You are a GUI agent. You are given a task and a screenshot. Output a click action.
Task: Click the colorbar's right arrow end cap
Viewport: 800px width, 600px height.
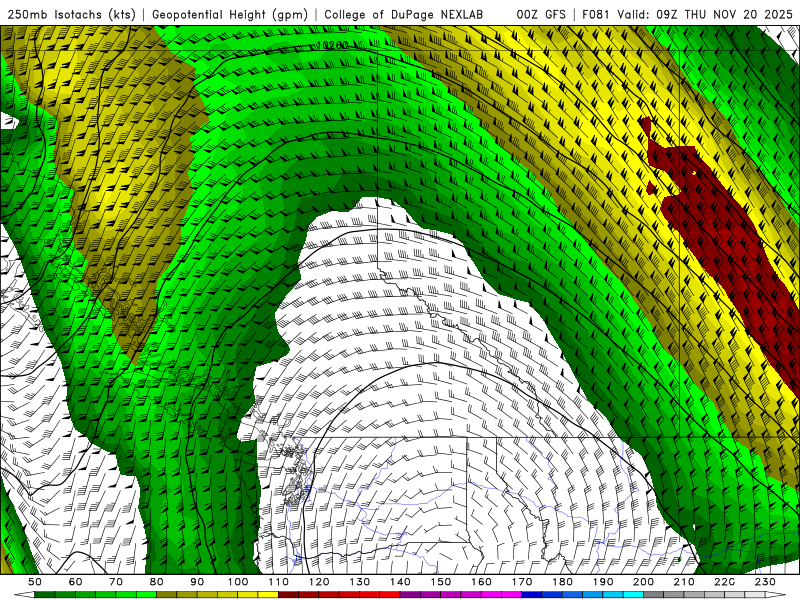click(x=776, y=595)
